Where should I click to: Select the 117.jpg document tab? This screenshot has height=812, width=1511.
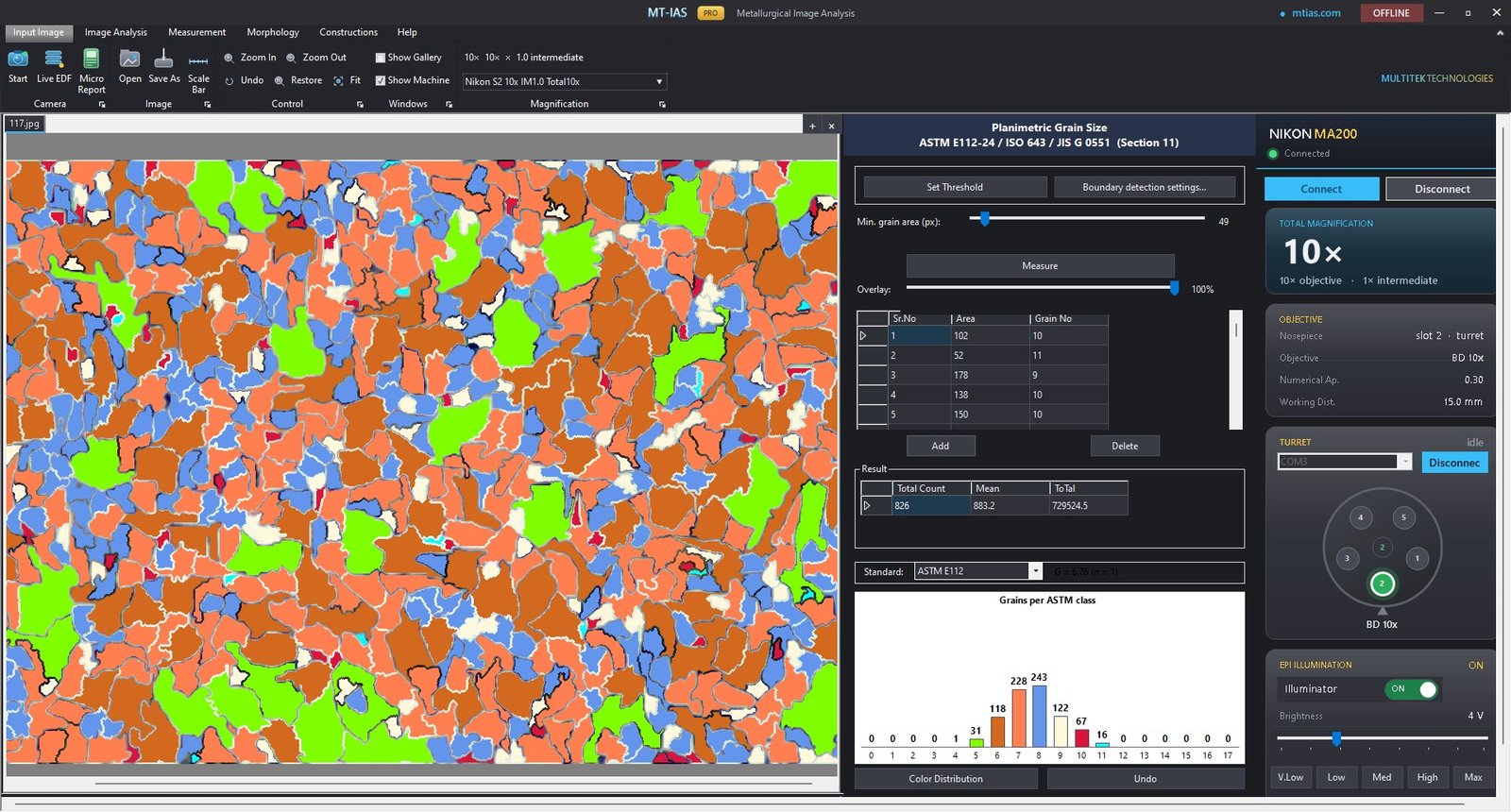pos(25,124)
